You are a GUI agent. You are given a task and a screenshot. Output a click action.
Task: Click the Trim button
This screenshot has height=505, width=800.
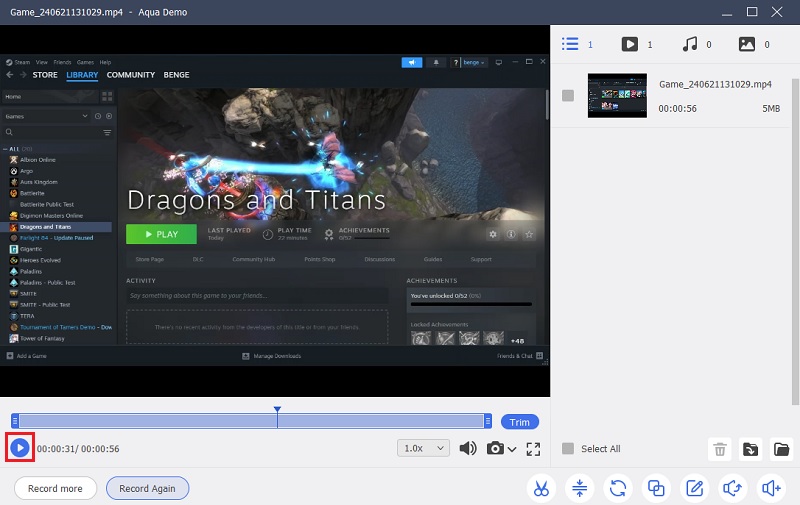(519, 422)
